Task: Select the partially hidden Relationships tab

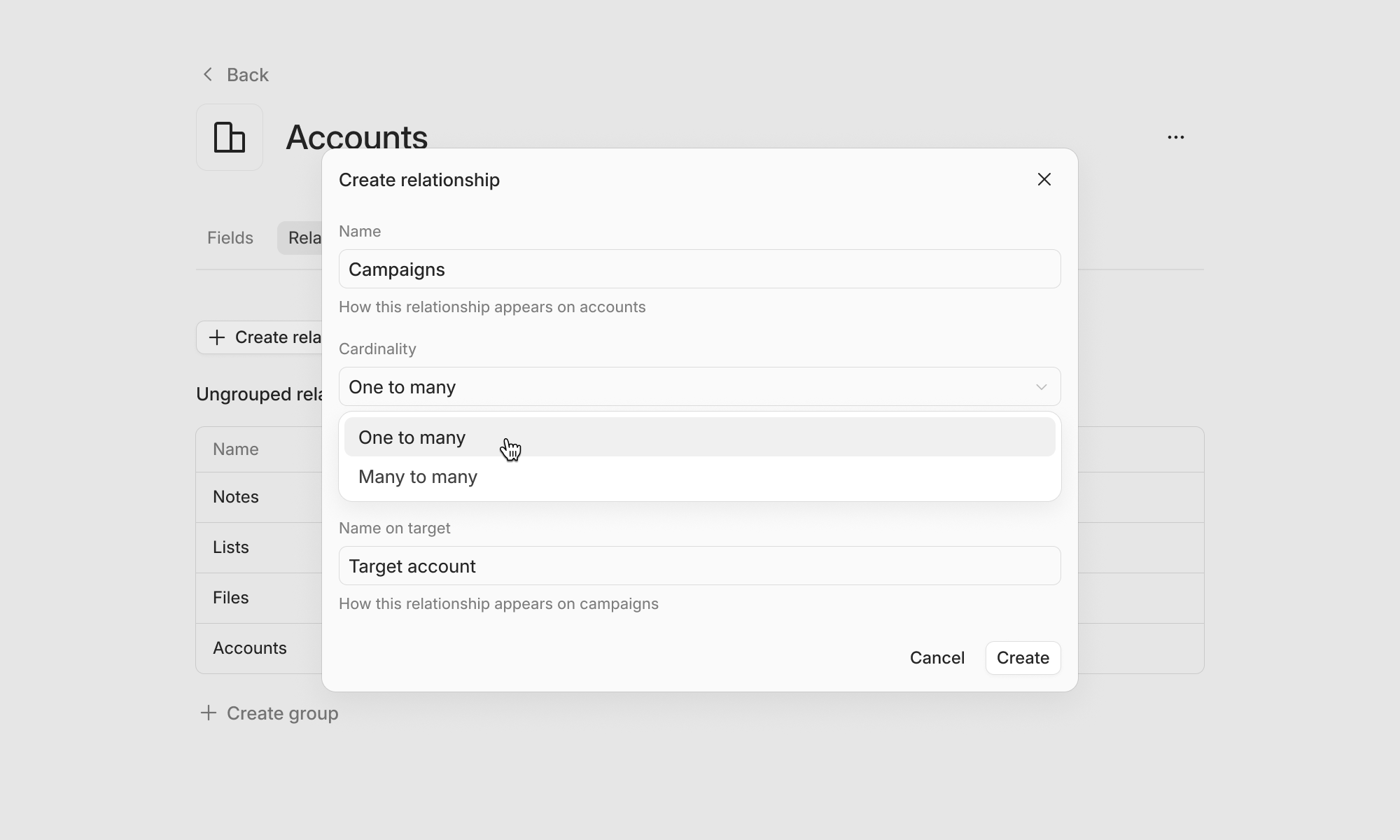Action: click(x=301, y=238)
